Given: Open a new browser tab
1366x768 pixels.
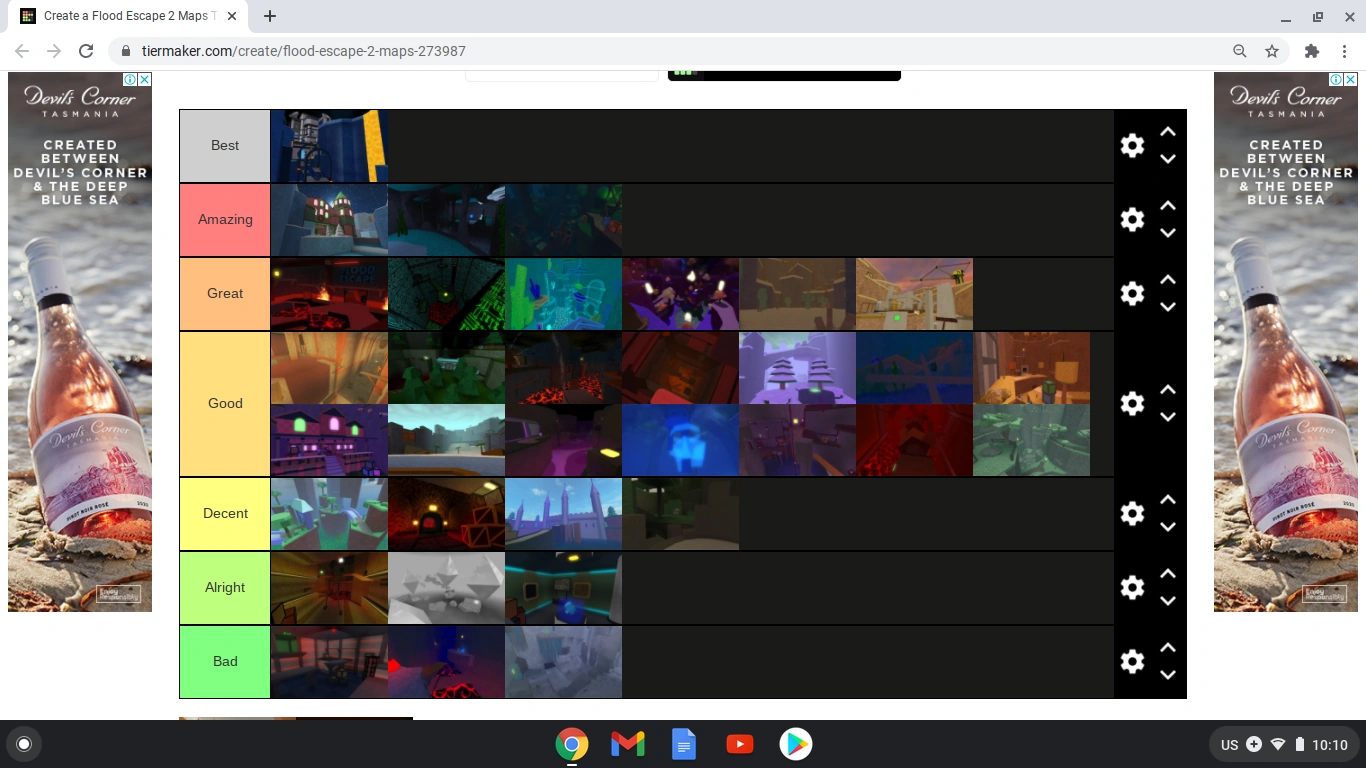Looking at the screenshot, I should click(269, 16).
